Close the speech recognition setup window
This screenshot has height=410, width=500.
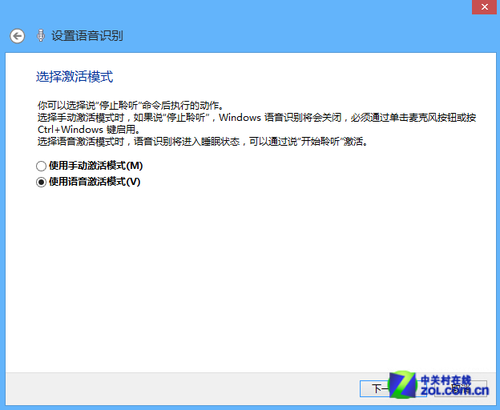(x=485, y=7)
